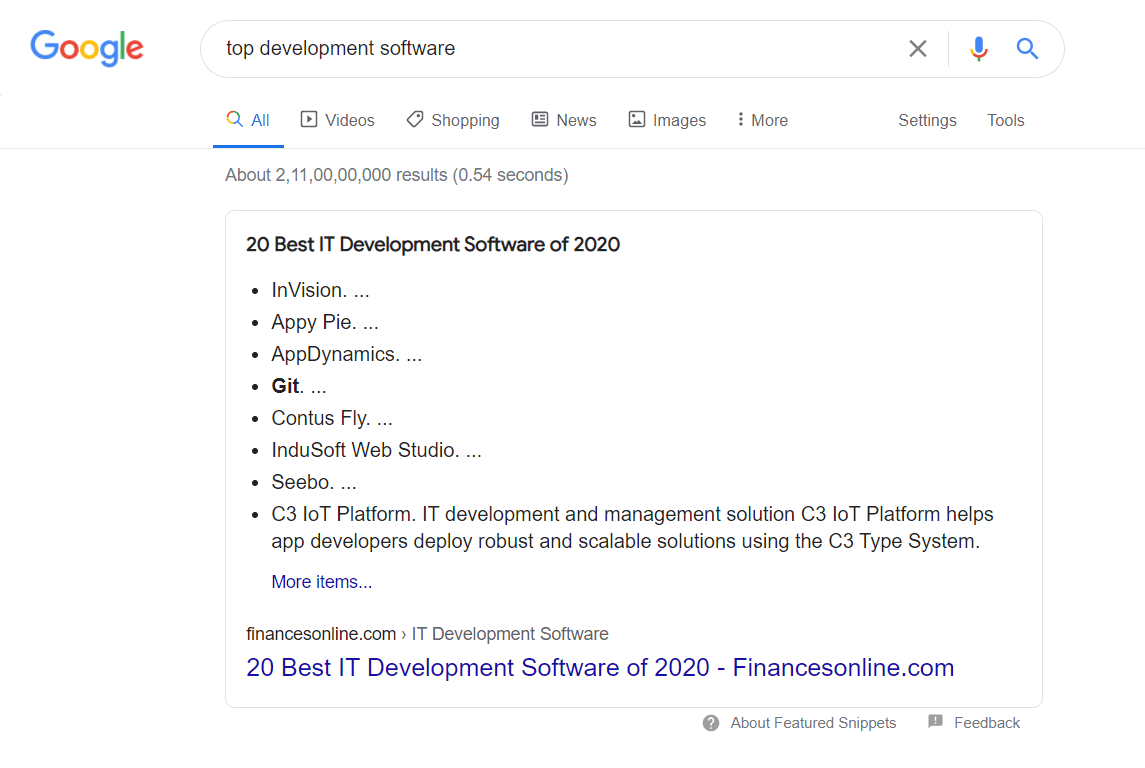Switch to the Videos tab
The image size is (1145, 768).
337,120
